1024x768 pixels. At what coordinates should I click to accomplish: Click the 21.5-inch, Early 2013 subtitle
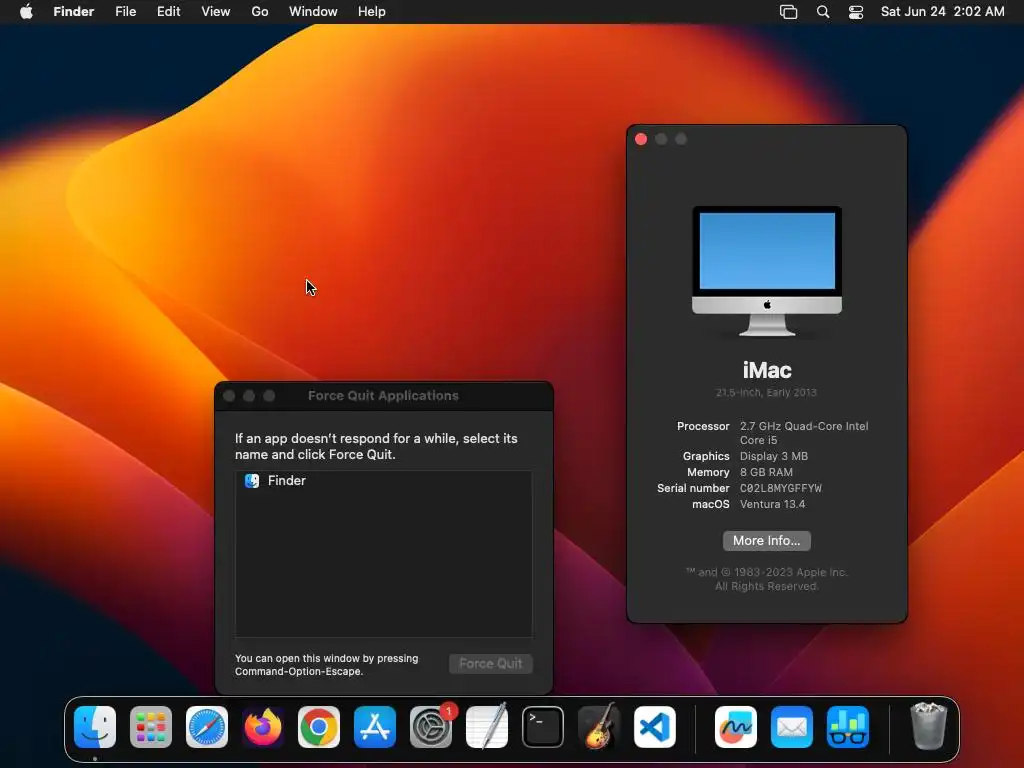click(x=766, y=392)
